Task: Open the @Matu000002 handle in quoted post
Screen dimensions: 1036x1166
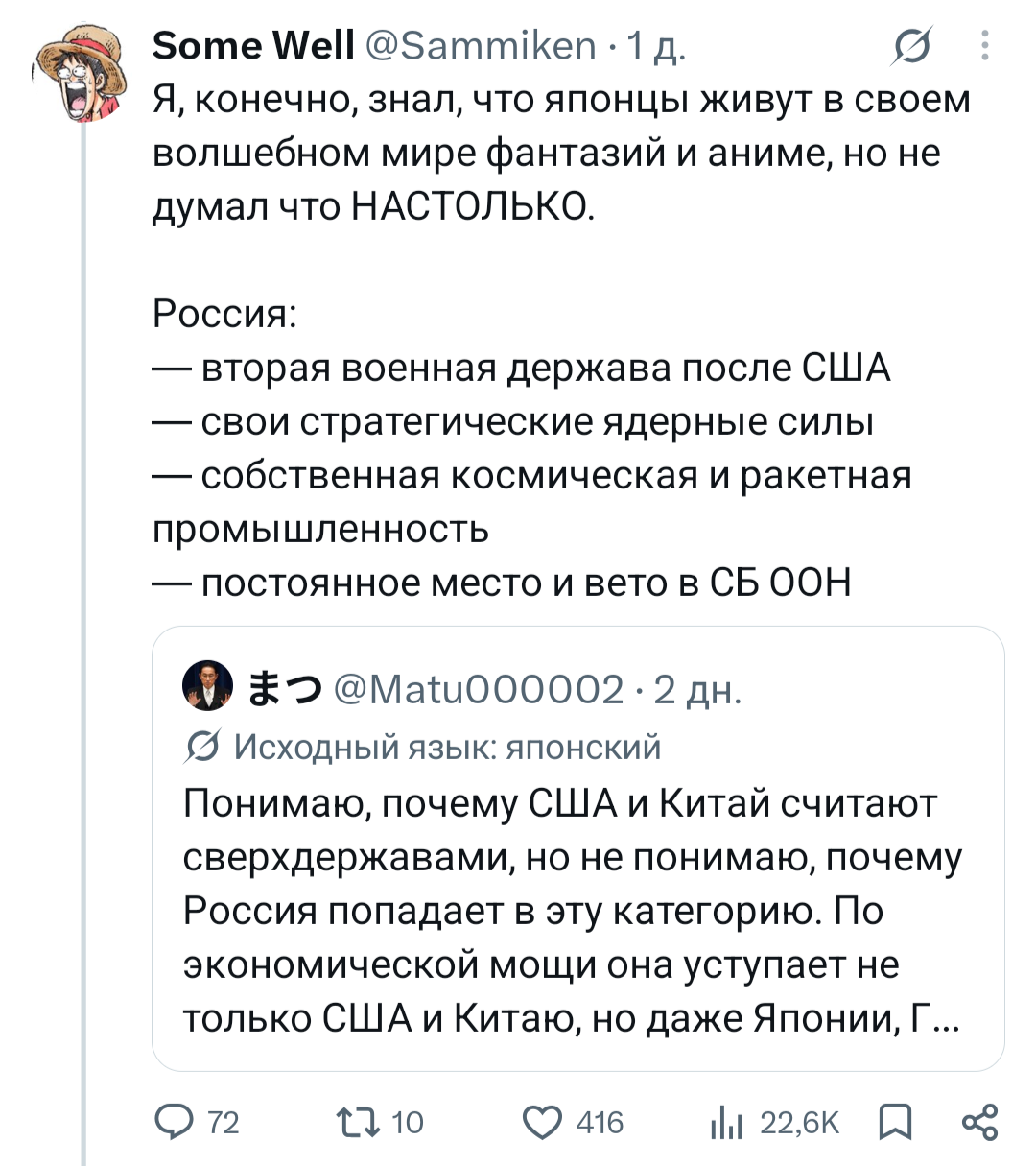Action: pyautogui.click(x=478, y=689)
